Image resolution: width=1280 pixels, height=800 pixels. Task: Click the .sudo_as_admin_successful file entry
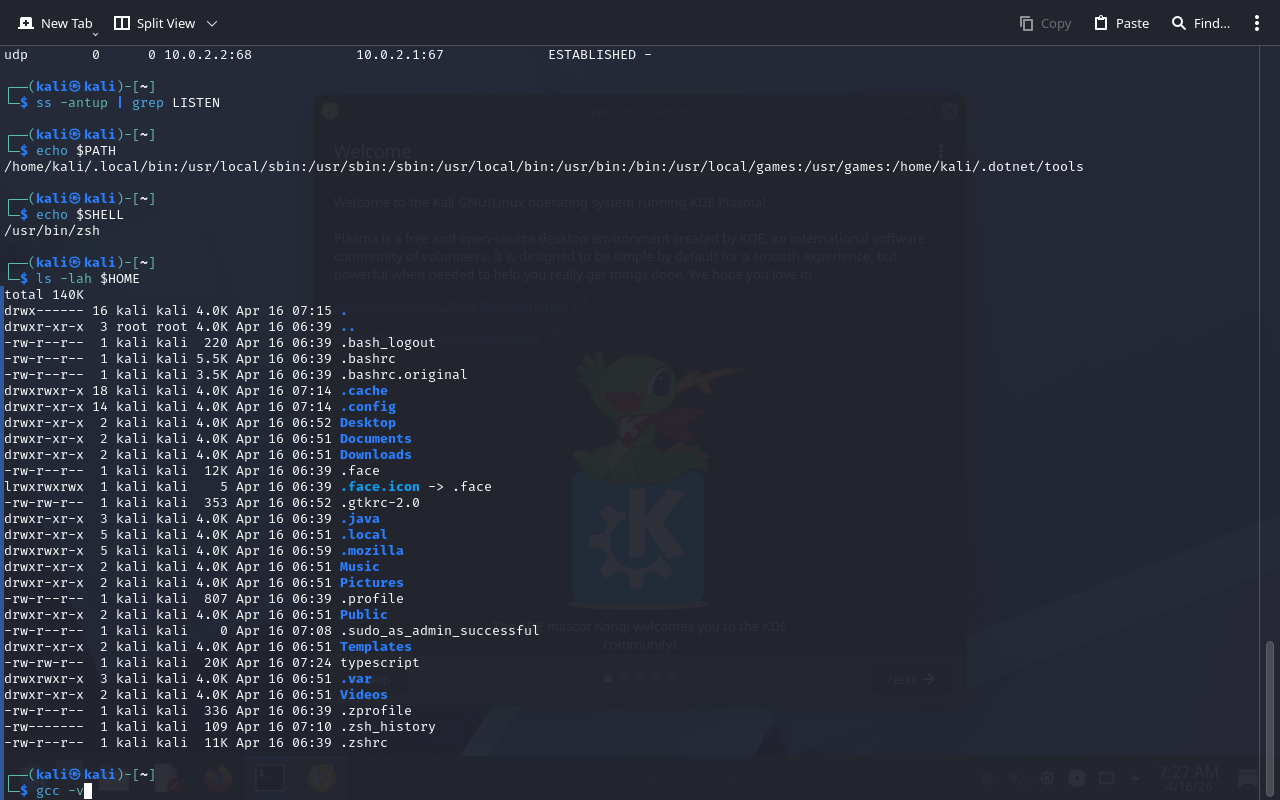tap(439, 631)
